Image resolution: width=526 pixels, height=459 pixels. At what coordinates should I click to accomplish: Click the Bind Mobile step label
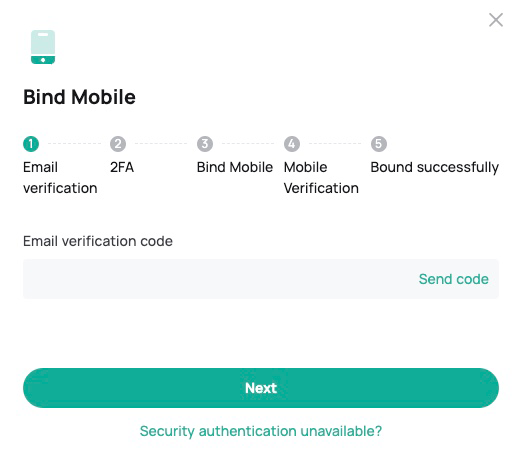pos(235,167)
